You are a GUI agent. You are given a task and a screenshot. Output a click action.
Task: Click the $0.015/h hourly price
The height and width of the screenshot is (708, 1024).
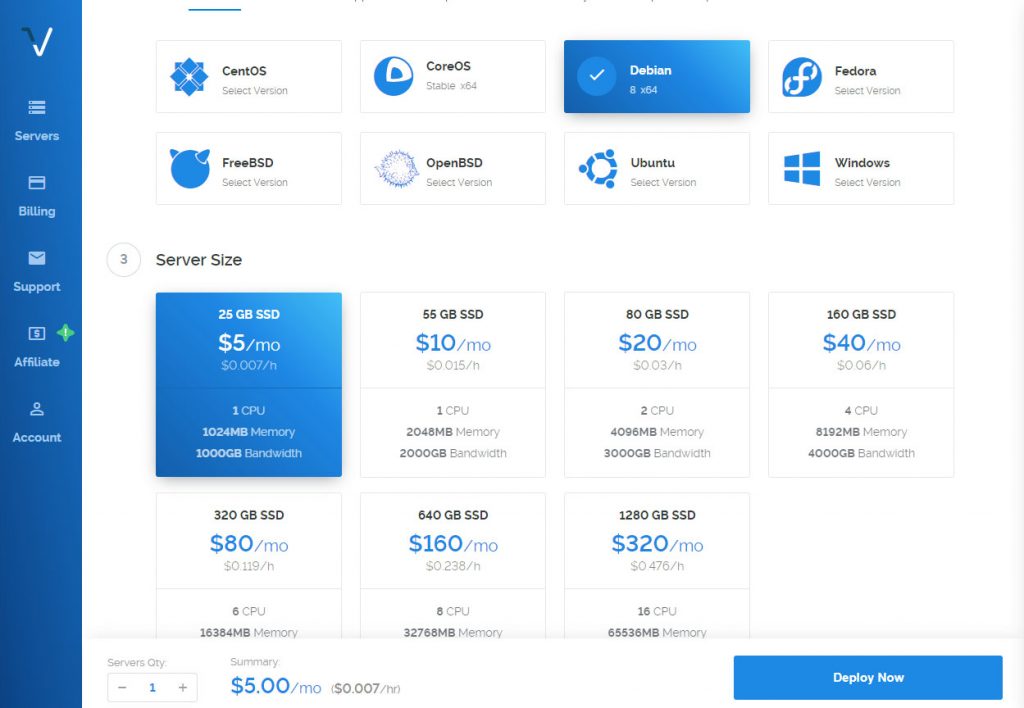point(453,366)
